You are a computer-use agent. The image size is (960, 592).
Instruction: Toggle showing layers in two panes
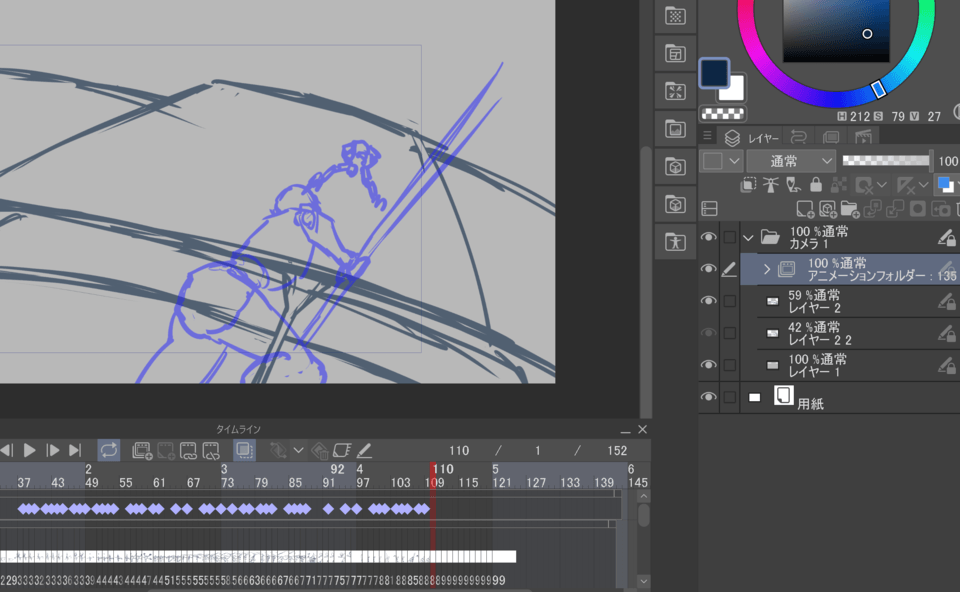(x=710, y=209)
